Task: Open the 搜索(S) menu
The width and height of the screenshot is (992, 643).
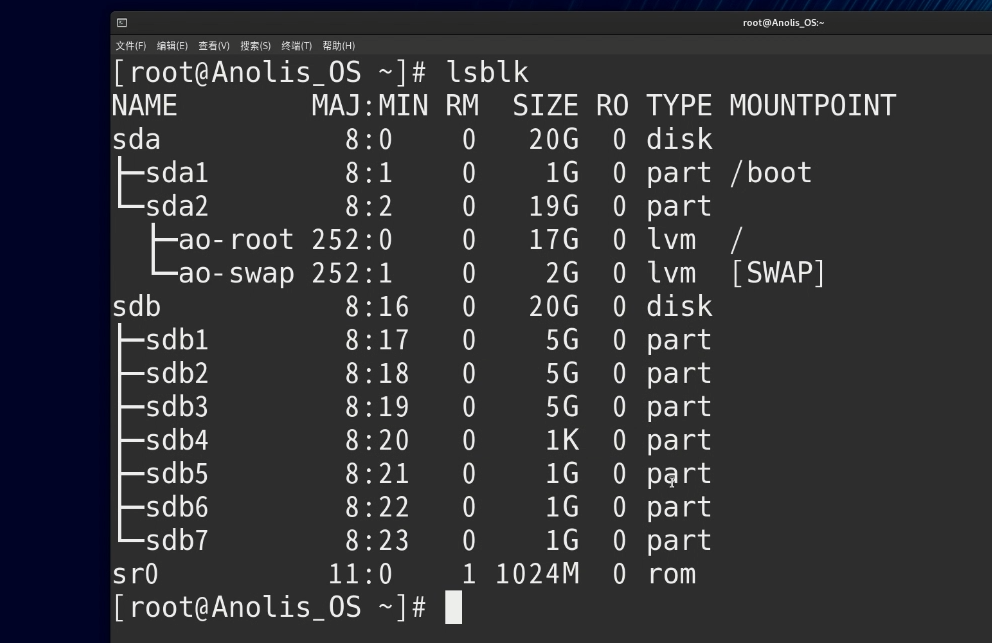Action: (254, 45)
